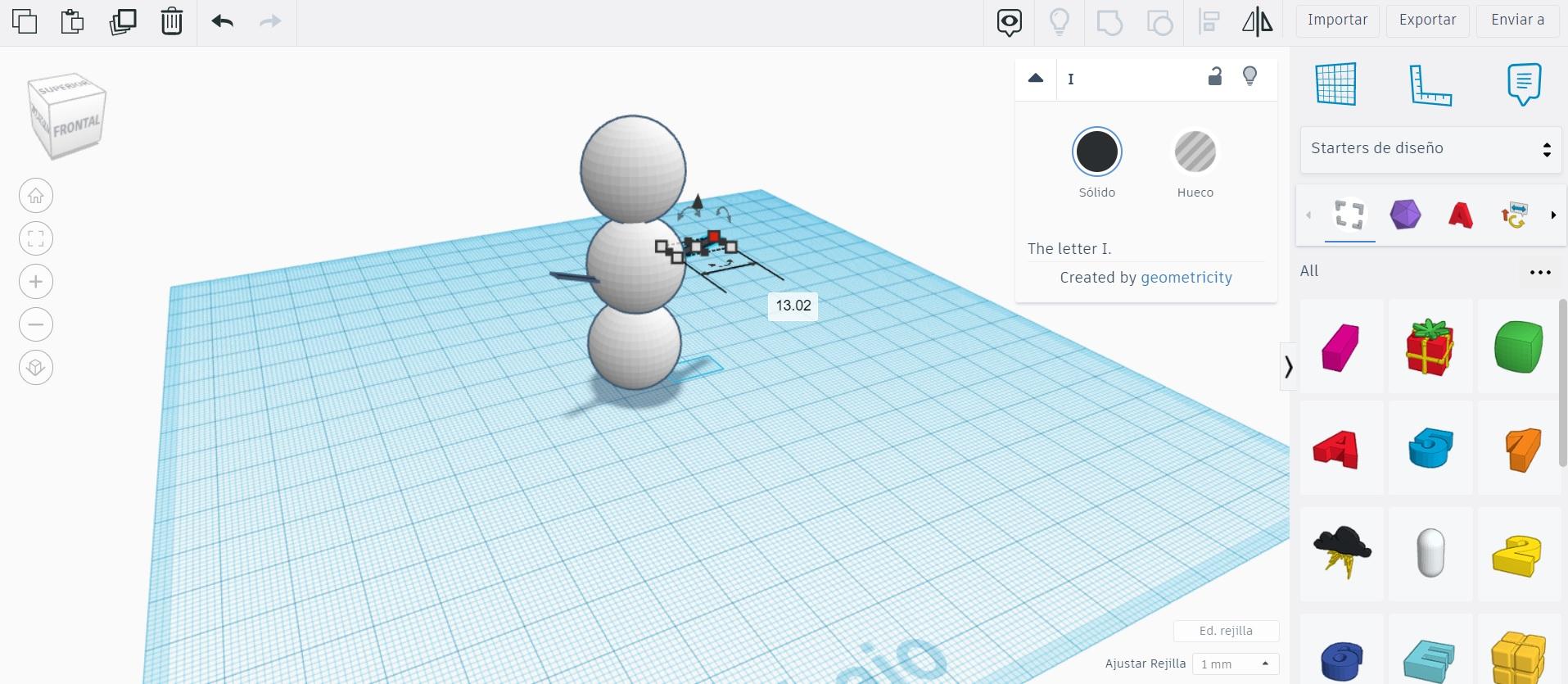Click the Paste clipboard icon
The image size is (1568, 684).
[73, 21]
